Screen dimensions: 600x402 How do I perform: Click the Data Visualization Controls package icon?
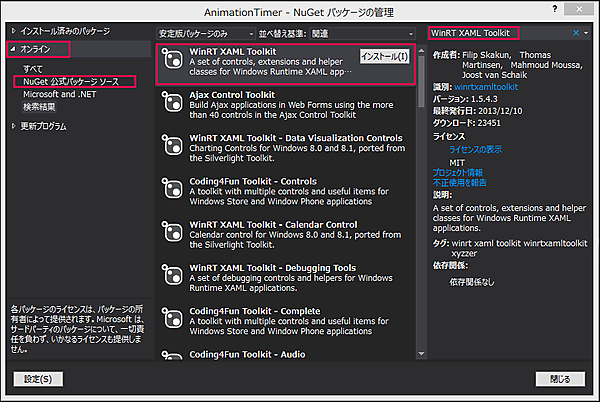pyautogui.click(x=171, y=145)
